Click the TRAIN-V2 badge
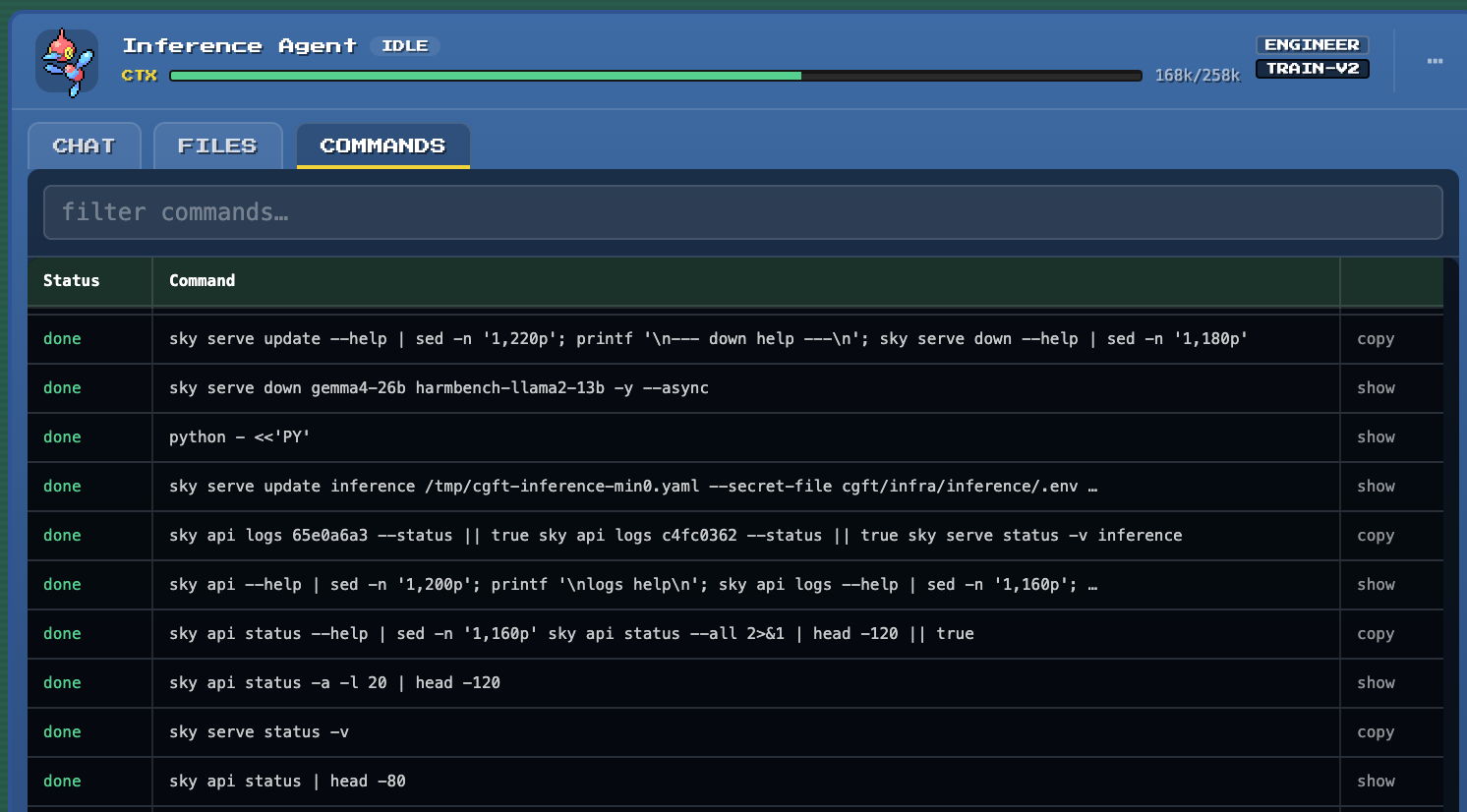 pyautogui.click(x=1312, y=69)
